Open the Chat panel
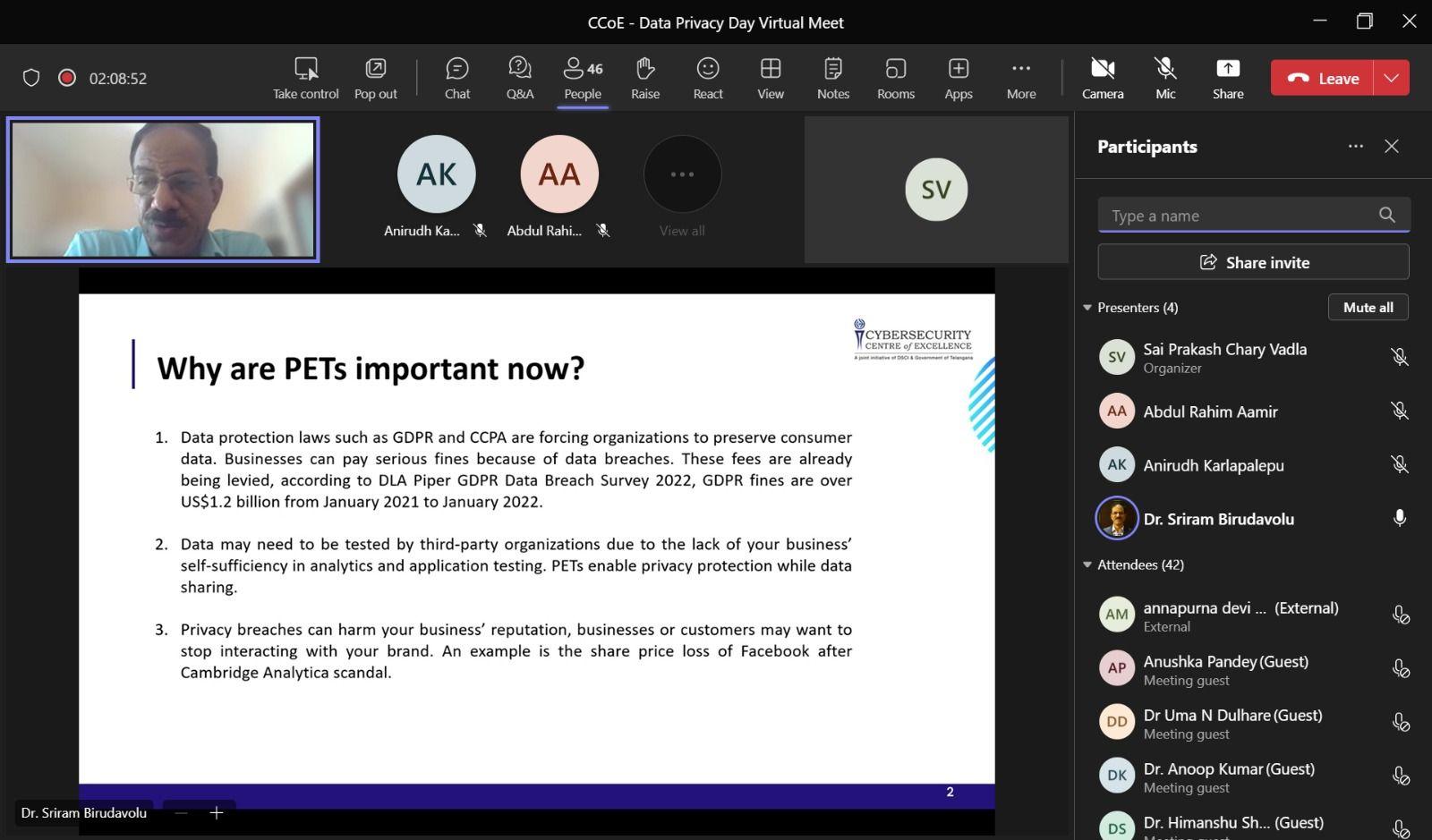This screenshot has height=840, width=1432. coord(457,78)
